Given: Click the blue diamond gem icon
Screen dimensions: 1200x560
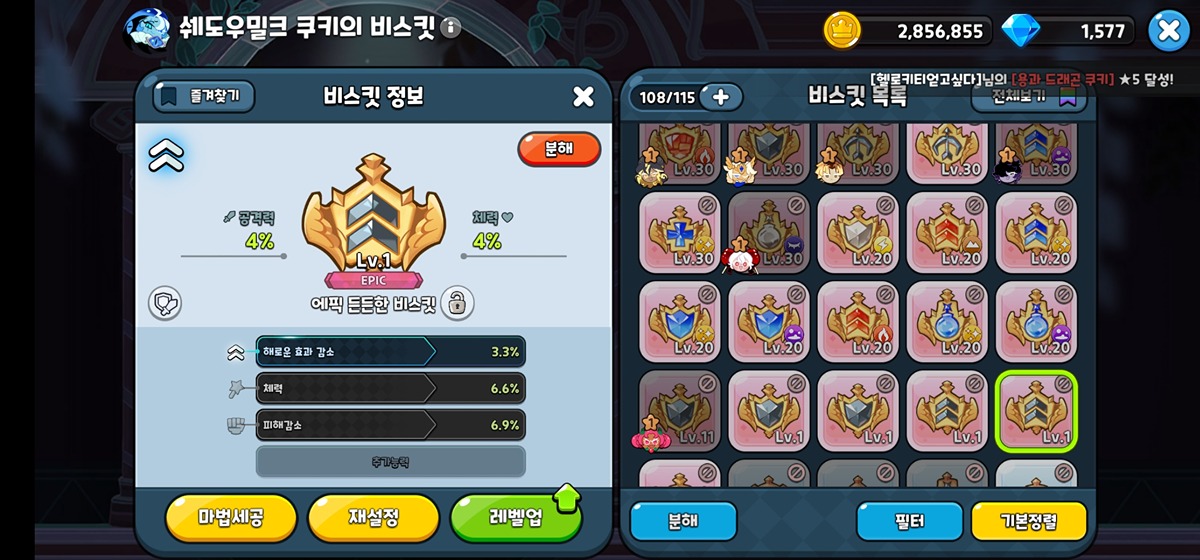Looking at the screenshot, I should click(1021, 30).
